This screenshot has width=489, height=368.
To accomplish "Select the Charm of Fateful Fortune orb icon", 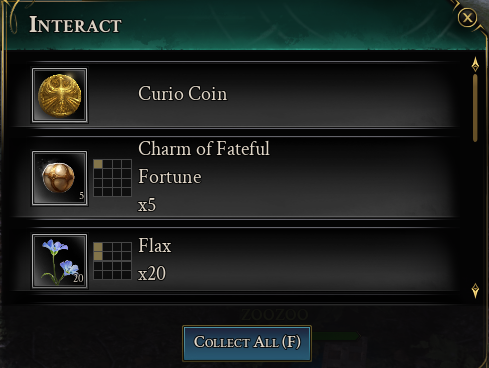I will [x=60, y=178].
